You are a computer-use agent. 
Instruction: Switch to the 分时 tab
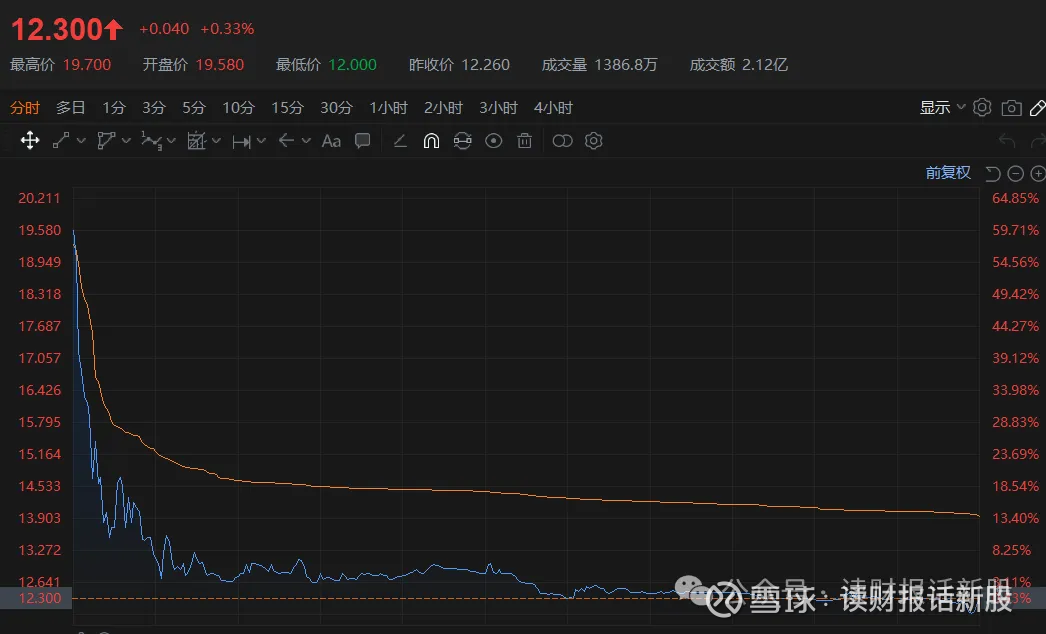(25, 108)
